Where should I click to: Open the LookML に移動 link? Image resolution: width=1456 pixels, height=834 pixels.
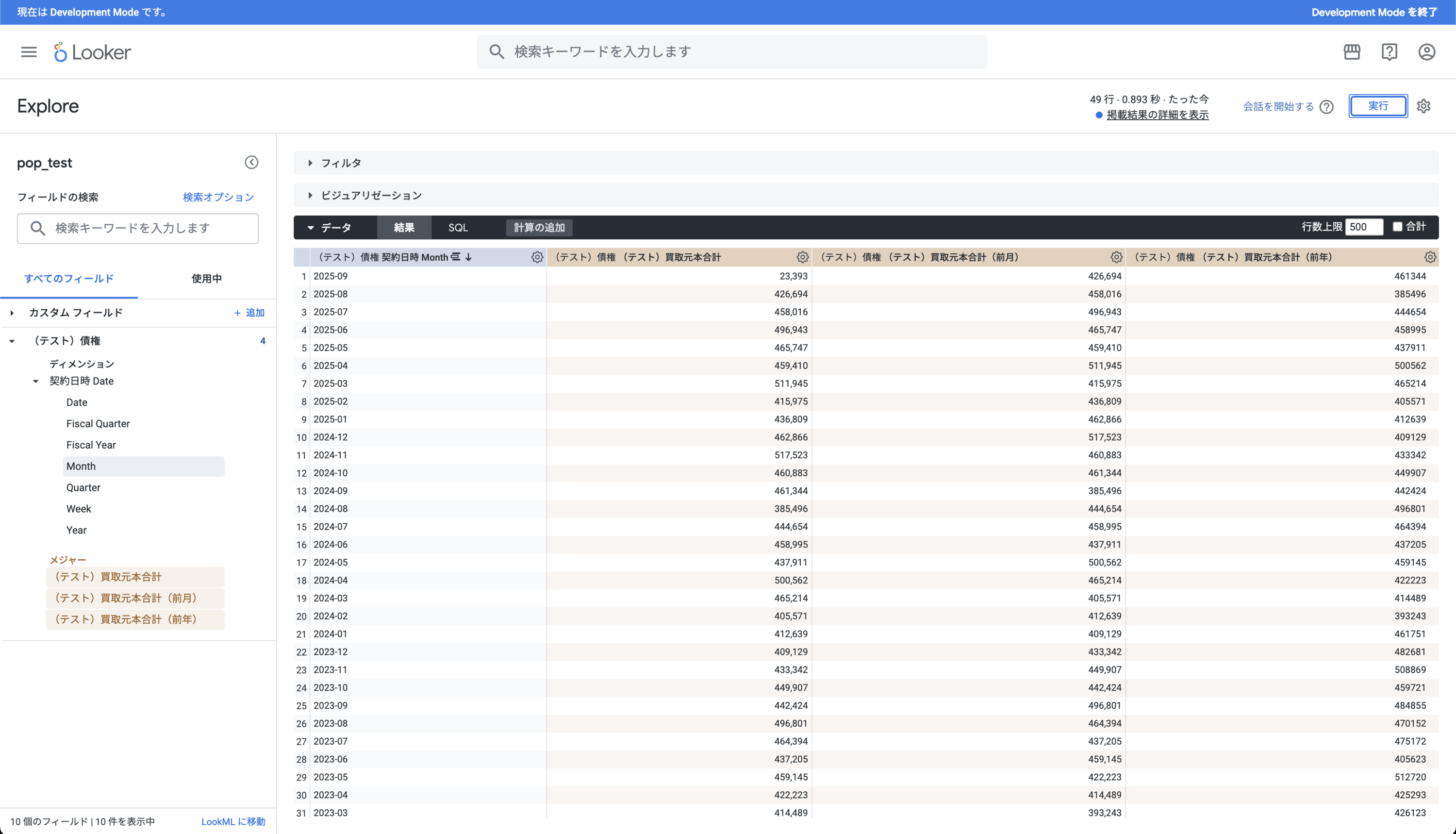pos(233,821)
